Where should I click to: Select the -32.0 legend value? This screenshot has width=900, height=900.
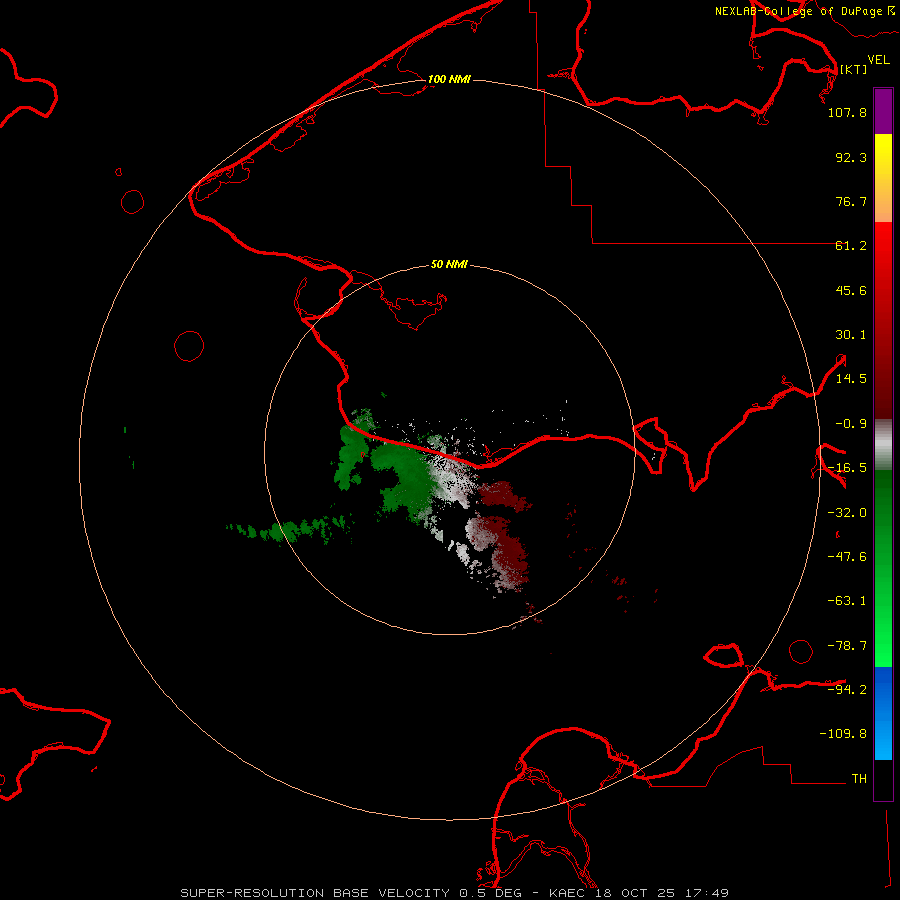click(847, 512)
